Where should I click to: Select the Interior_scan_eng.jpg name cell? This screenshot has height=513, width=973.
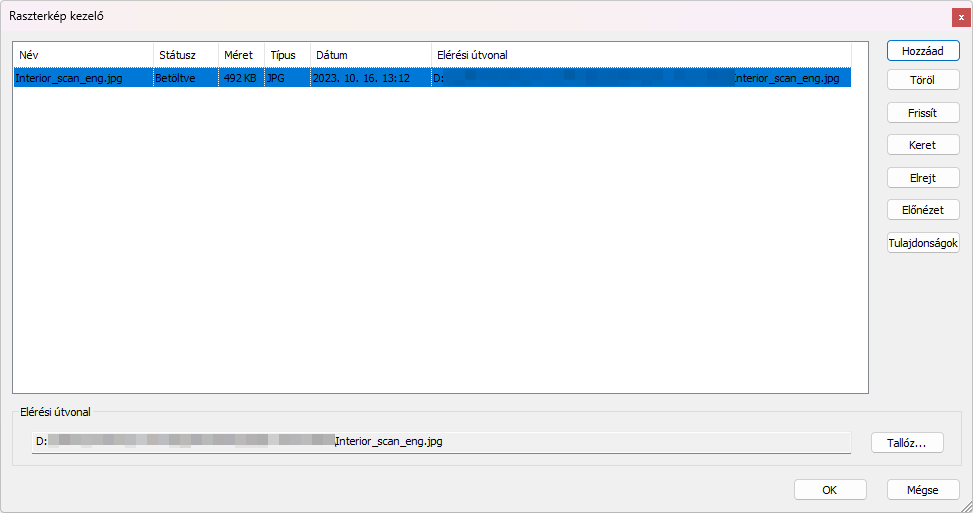tap(84, 78)
